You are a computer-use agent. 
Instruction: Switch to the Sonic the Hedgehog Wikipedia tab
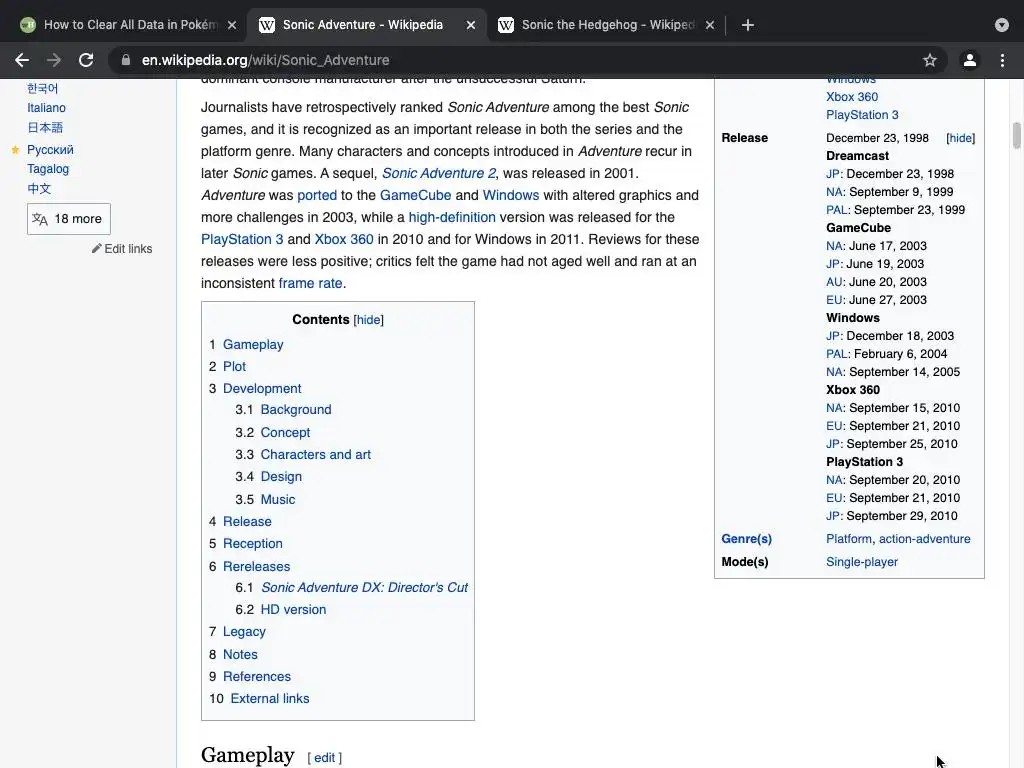(607, 25)
